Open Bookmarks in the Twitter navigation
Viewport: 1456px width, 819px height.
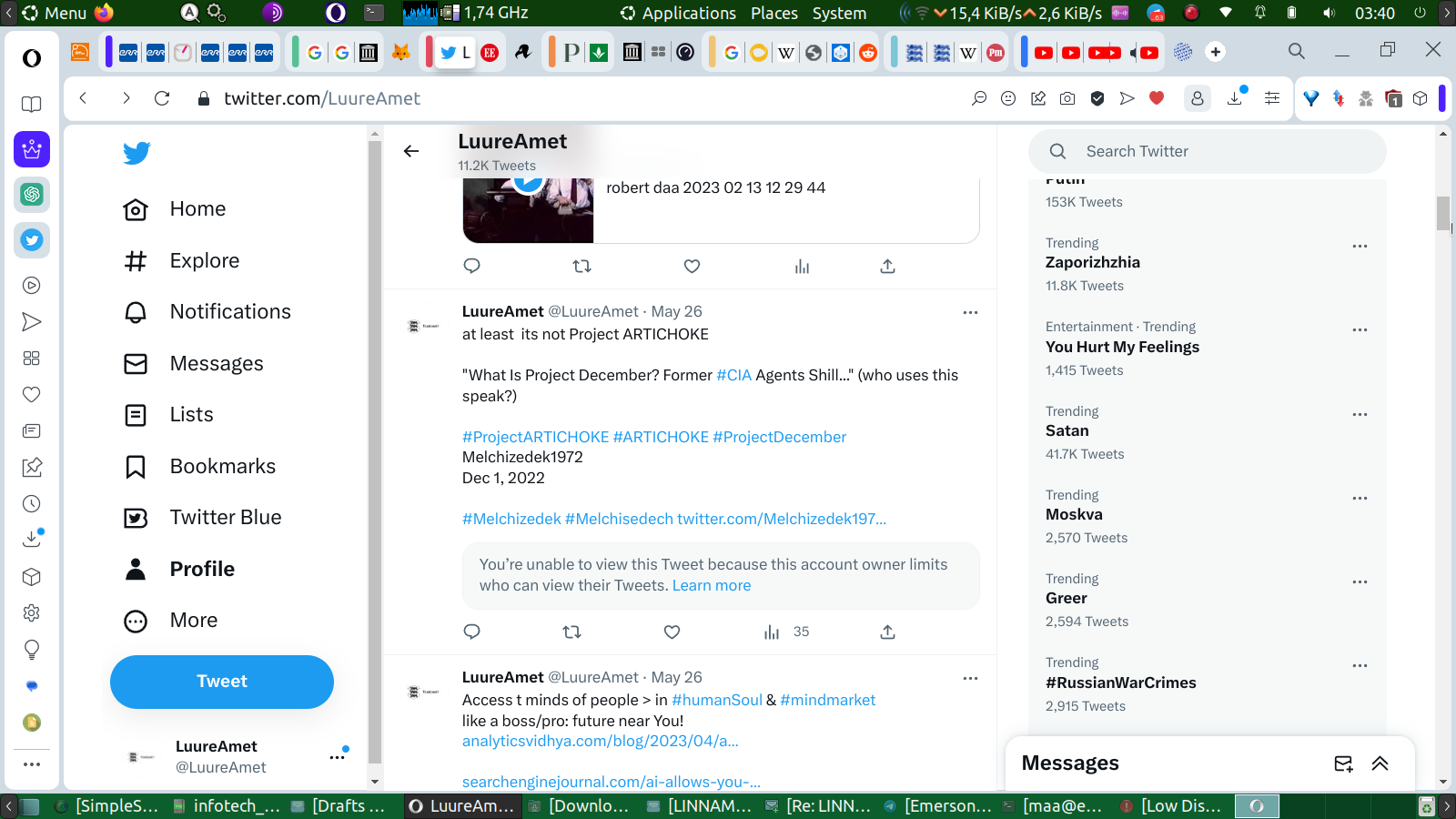[200, 467]
